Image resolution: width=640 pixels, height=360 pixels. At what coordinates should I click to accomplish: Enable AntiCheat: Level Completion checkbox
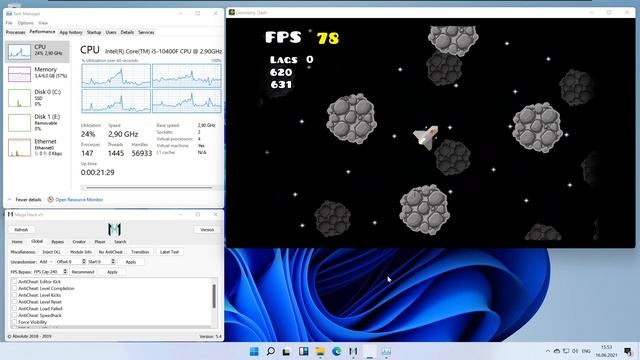point(14,288)
